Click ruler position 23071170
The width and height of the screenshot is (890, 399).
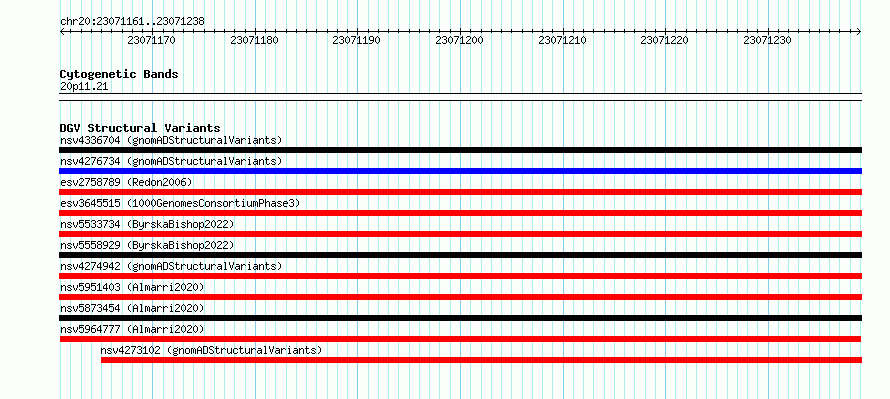pos(152,40)
